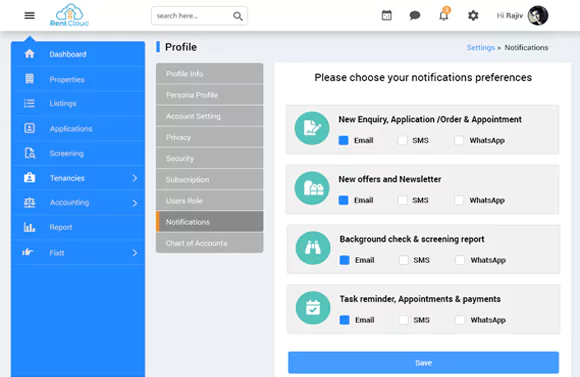580x377 pixels.
Task: Click the Task reminder calendar-check icon
Action: point(313,308)
